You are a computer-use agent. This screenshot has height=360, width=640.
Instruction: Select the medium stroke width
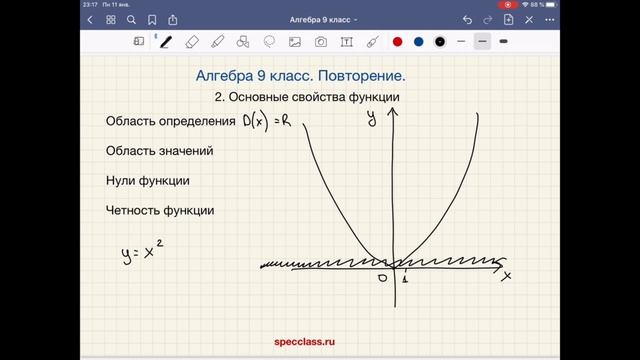coord(482,41)
